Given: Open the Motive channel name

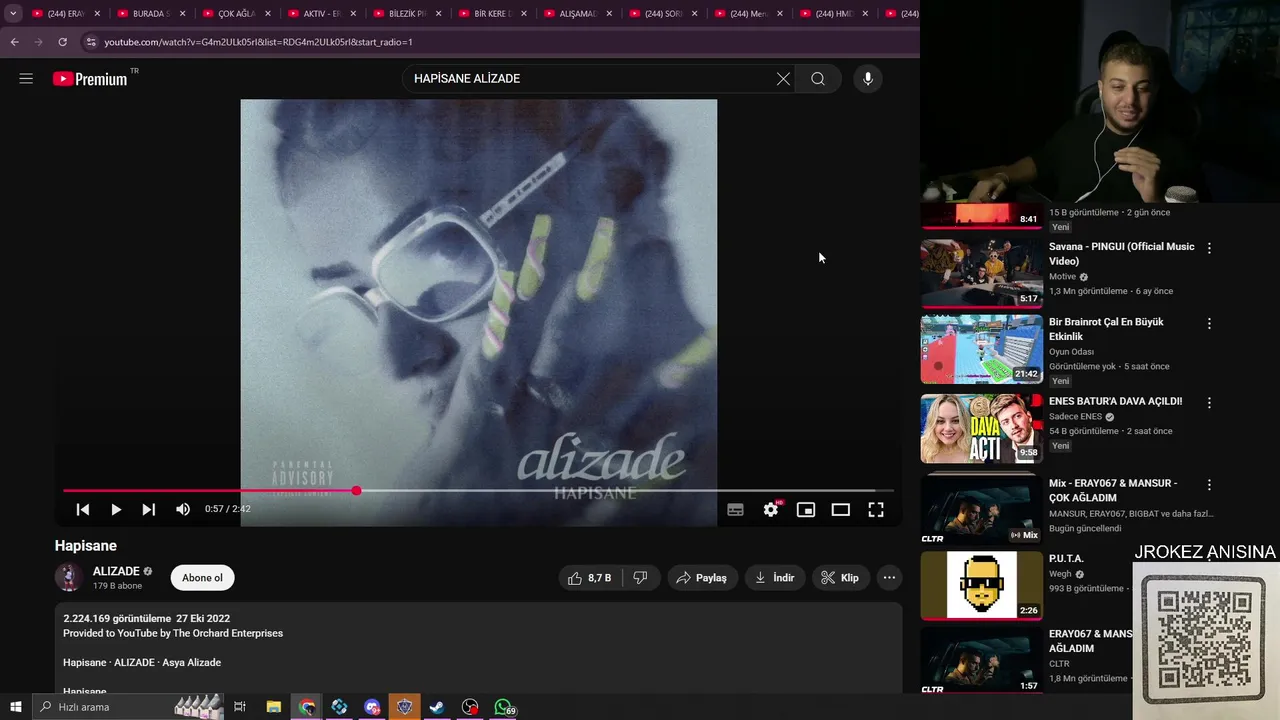Looking at the screenshot, I should (x=1062, y=277).
